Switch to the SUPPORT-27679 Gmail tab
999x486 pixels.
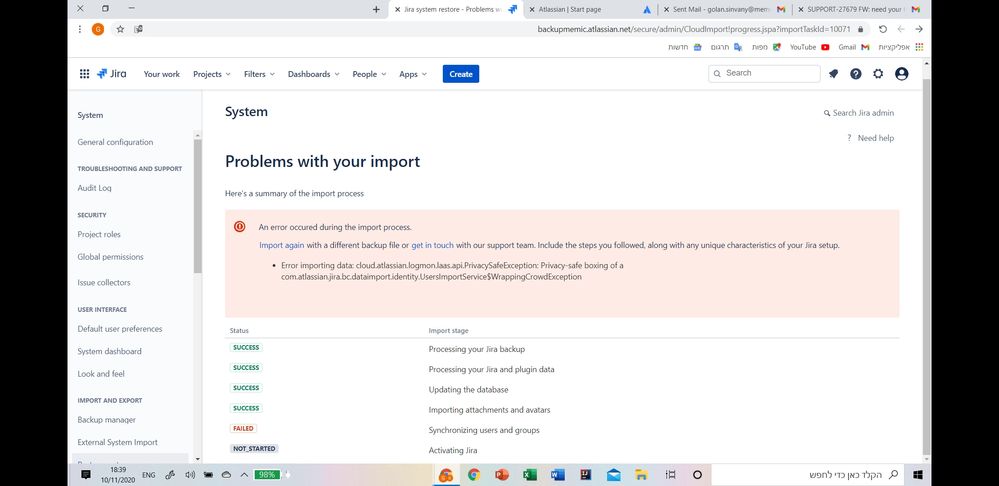858,10
